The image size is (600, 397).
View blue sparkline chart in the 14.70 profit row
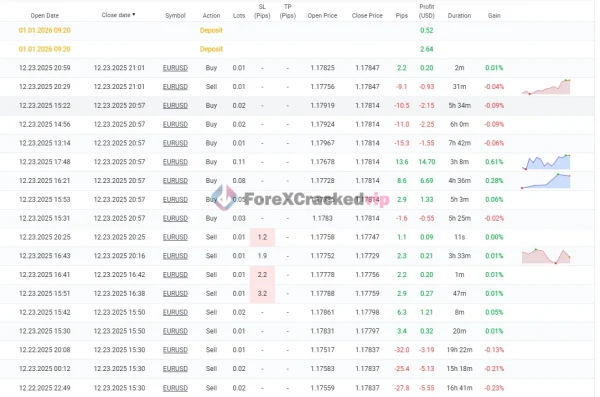point(546,162)
